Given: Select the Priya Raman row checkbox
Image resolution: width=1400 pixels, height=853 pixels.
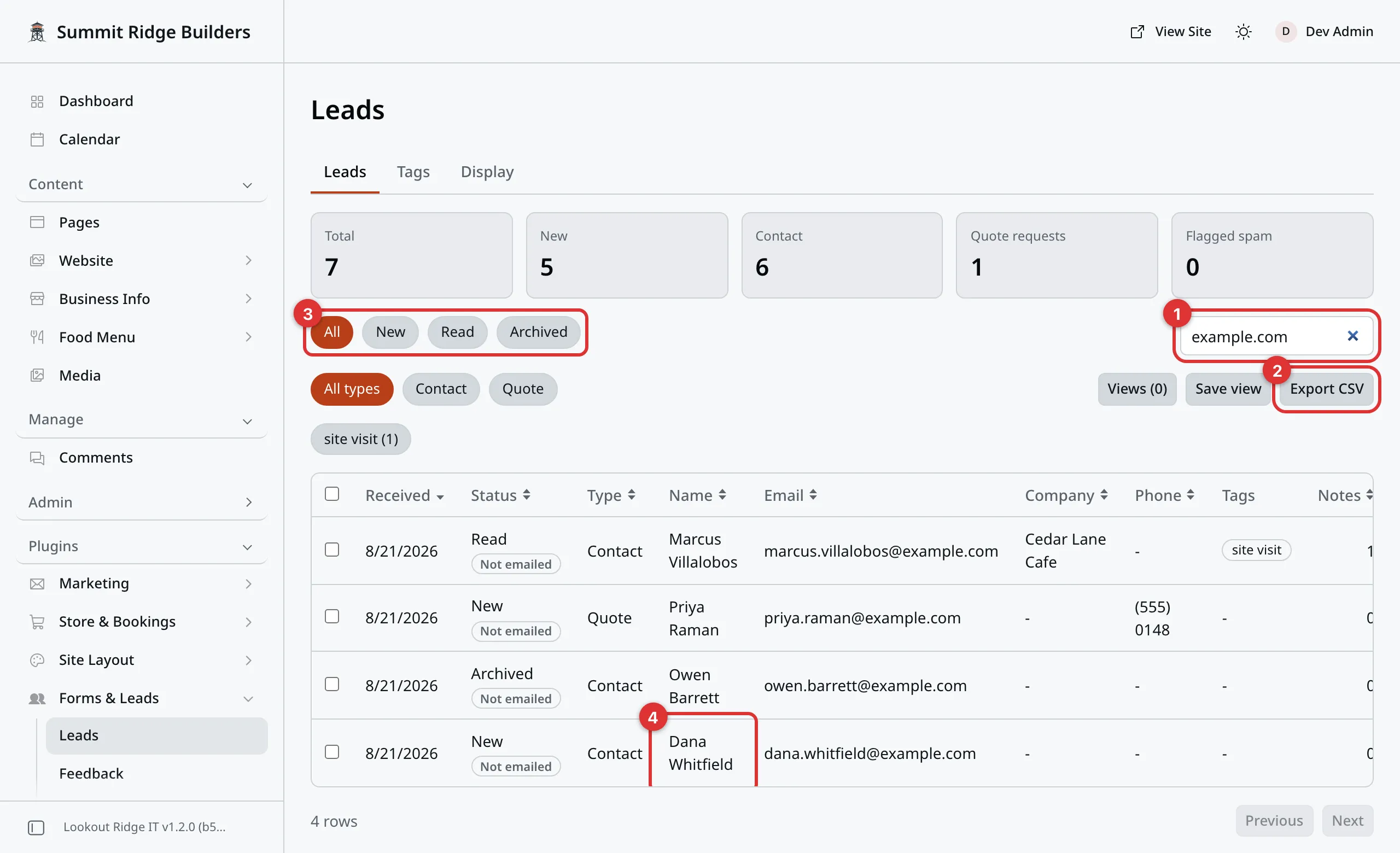Looking at the screenshot, I should [332, 617].
